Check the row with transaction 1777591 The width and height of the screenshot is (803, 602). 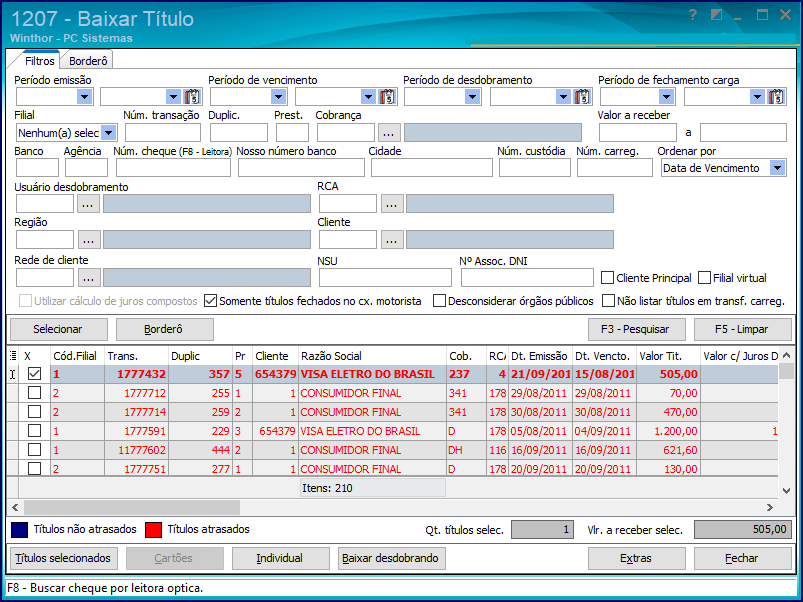click(34, 431)
